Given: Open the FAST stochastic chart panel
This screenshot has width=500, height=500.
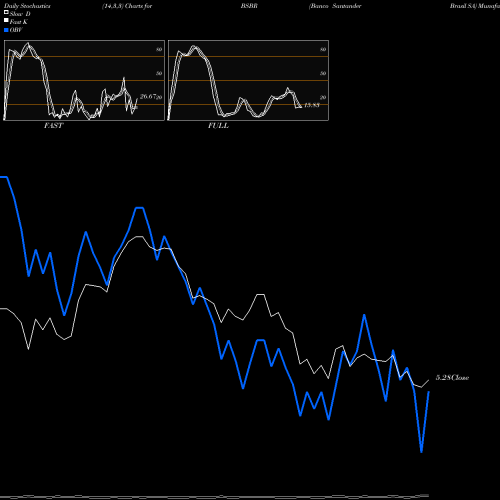Looking at the screenshot, I should click(x=84, y=80).
